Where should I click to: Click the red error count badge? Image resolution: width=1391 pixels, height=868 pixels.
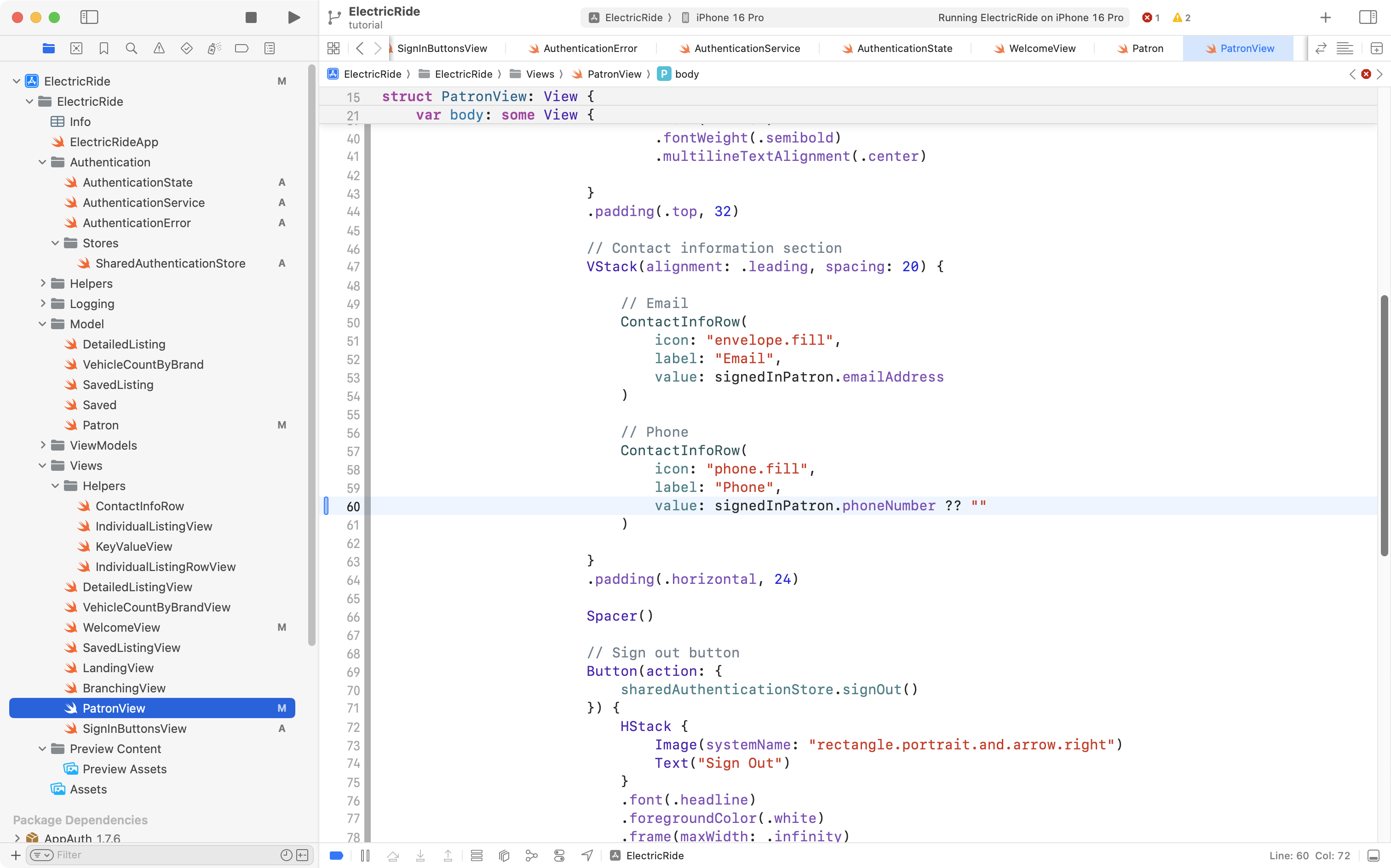(x=1150, y=17)
